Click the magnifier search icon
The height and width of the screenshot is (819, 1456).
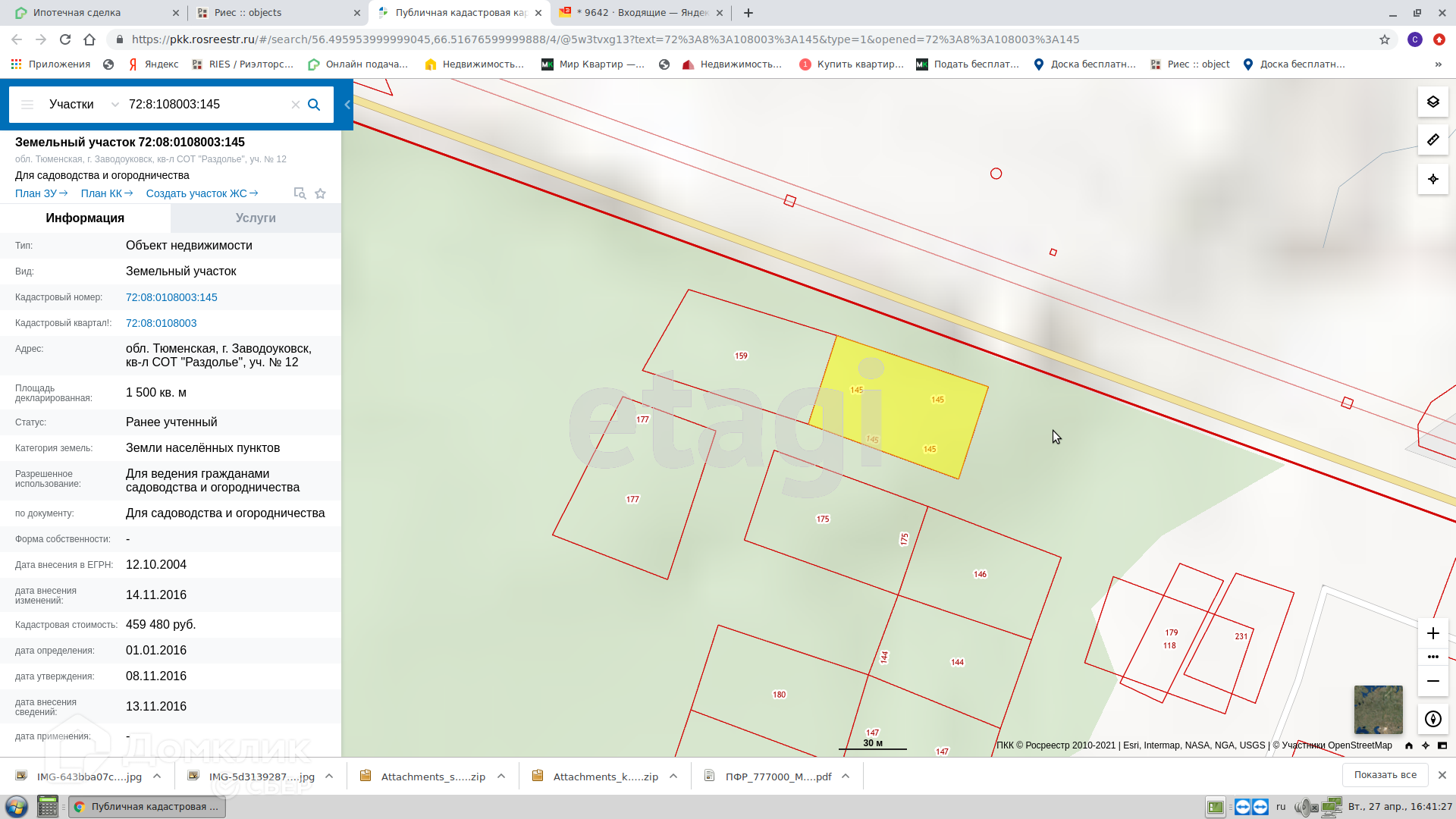pos(314,105)
